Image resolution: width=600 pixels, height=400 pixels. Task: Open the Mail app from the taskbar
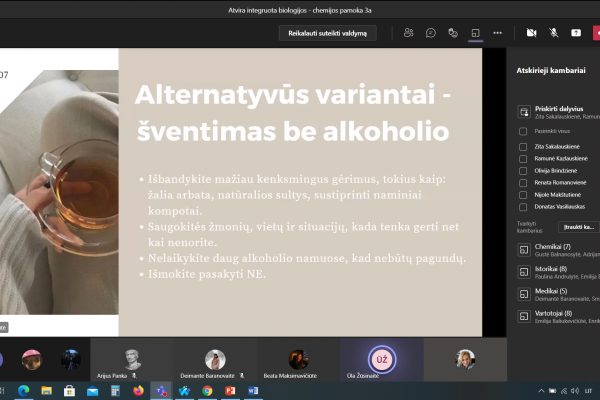93,391
